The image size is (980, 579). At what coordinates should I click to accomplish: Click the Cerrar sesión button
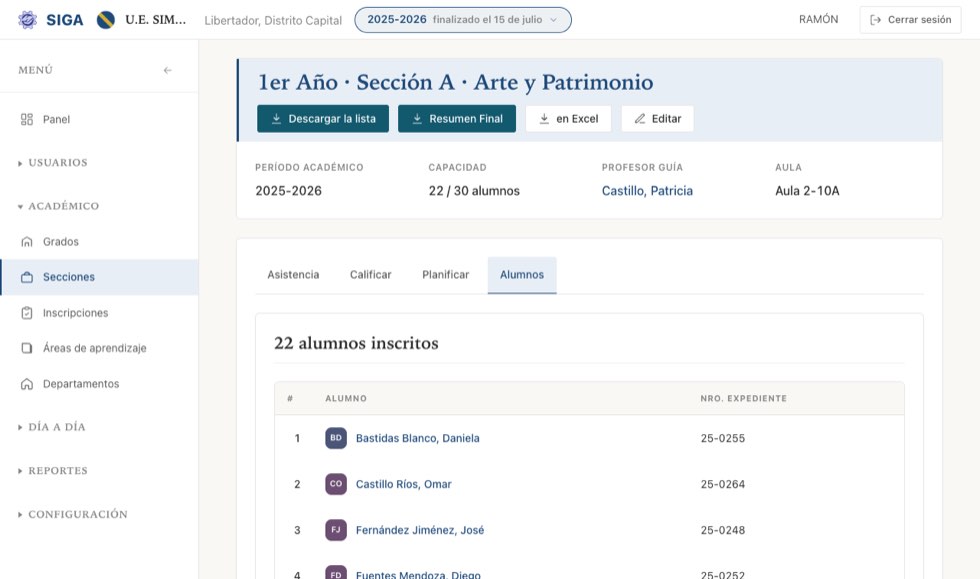[911, 20]
